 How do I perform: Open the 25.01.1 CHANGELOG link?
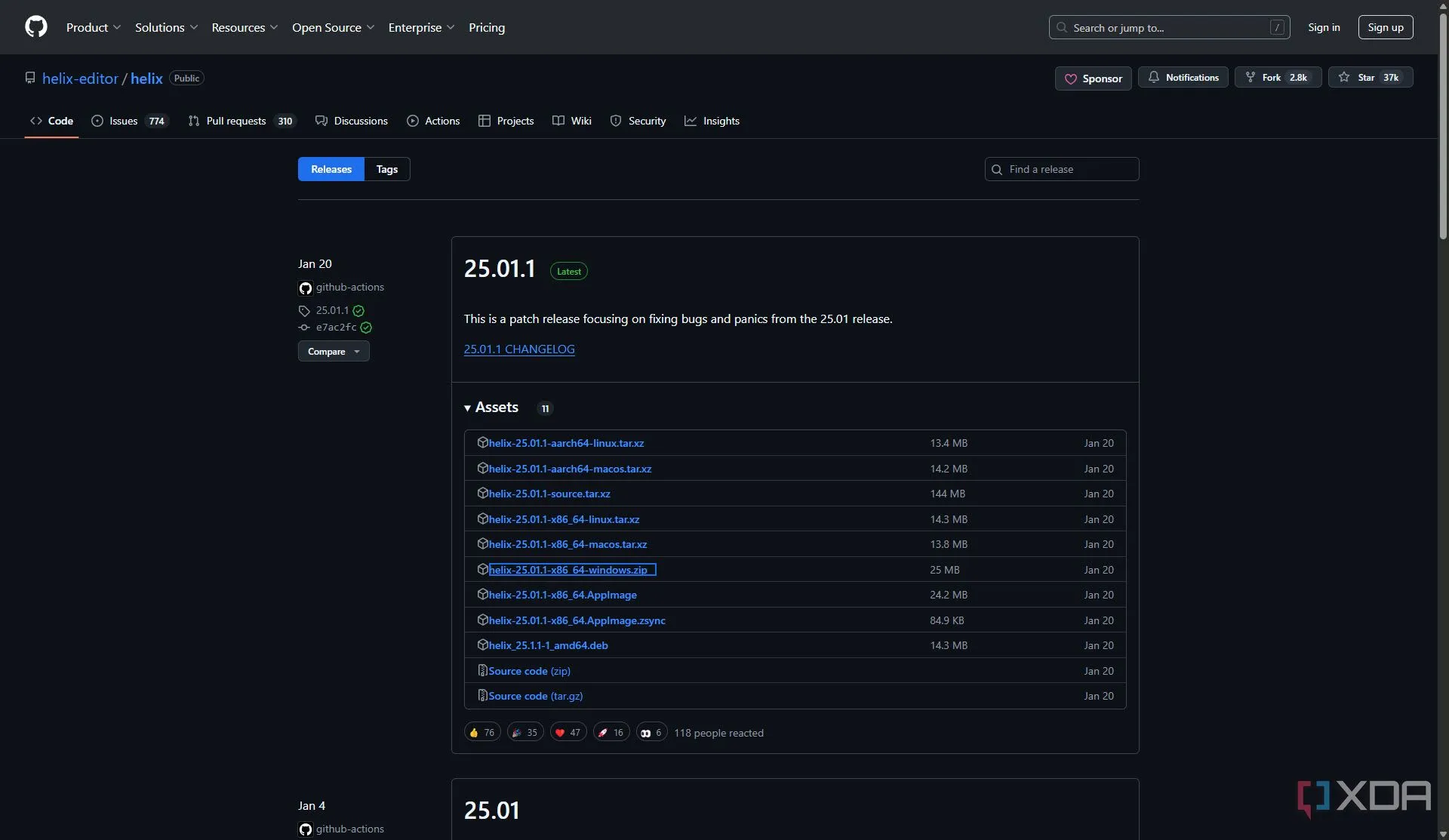(x=519, y=349)
